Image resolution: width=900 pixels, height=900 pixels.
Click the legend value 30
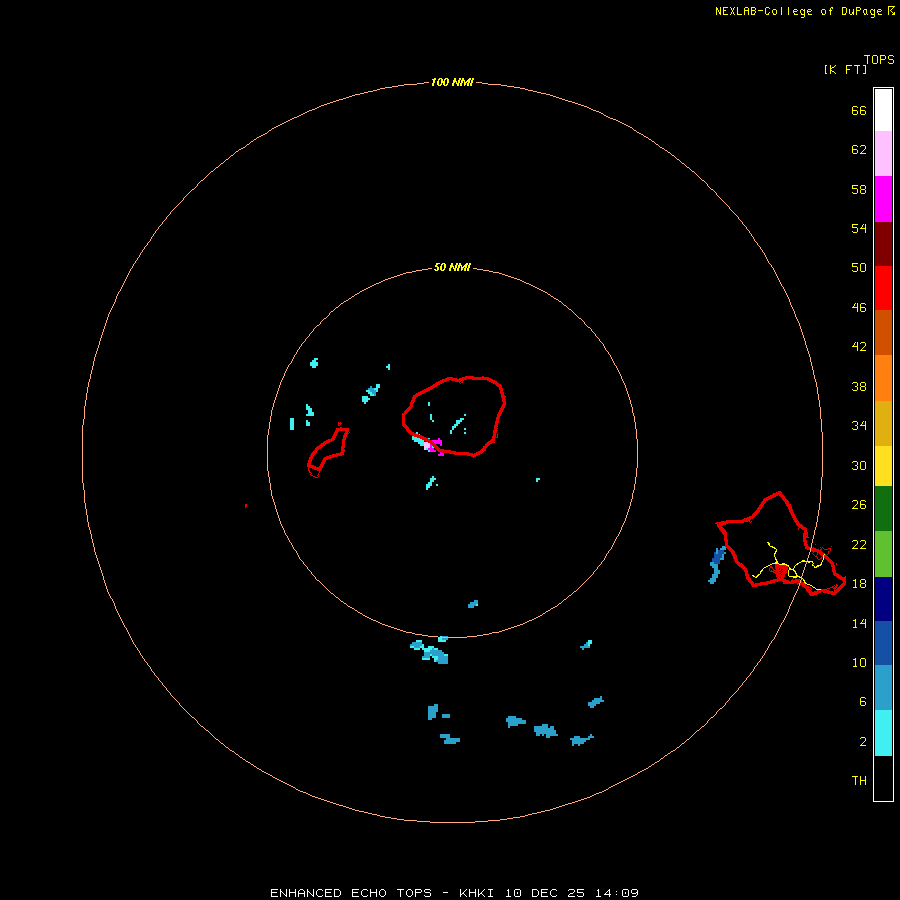pyautogui.click(x=859, y=465)
